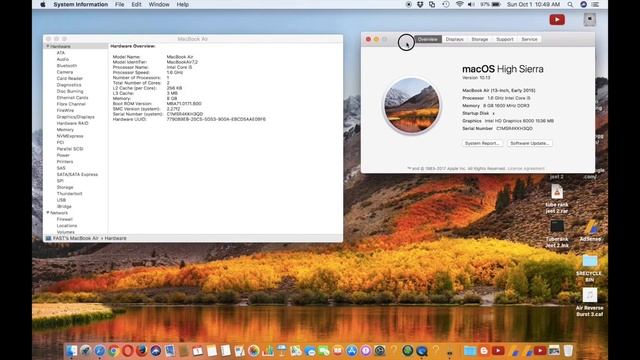The width and height of the screenshot is (640, 360).
Task: Open Spotlight search magnifier
Action: [570, 4]
